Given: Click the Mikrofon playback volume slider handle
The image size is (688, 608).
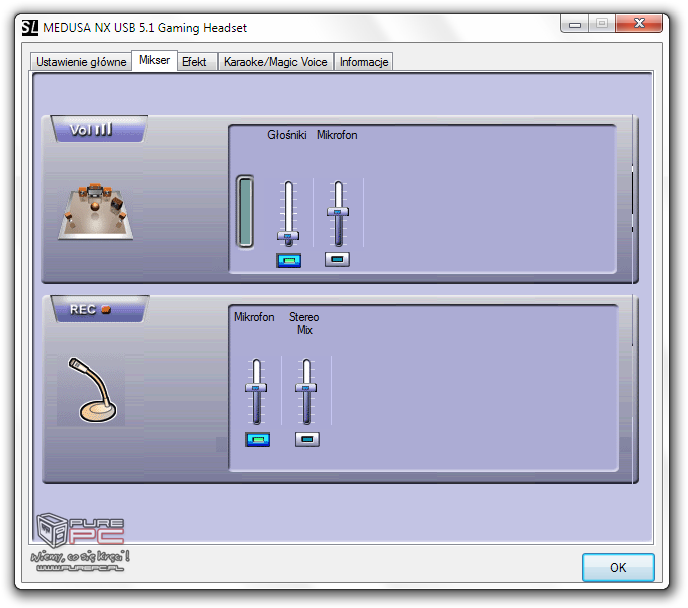Looking at the screenshot, I should (338, 212).
